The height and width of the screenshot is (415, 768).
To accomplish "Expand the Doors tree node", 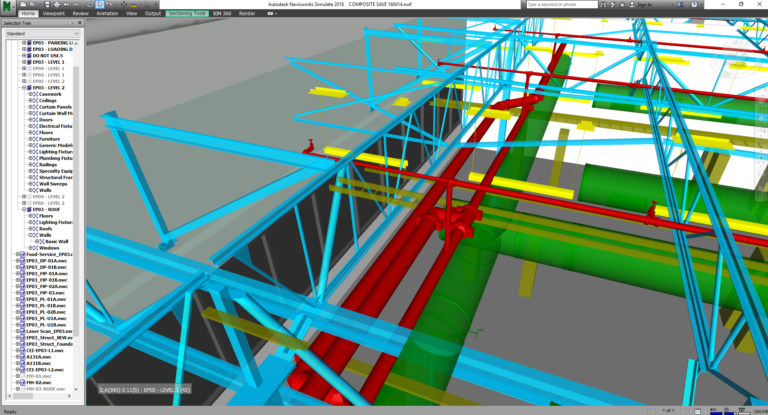I will point(30,120).
